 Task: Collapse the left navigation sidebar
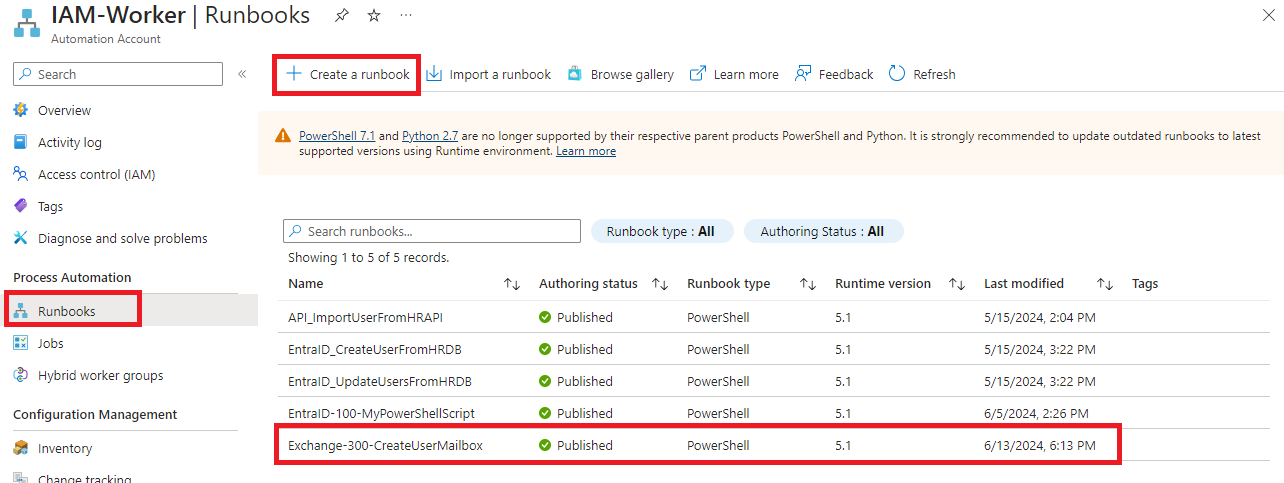[x=242, y=74]
